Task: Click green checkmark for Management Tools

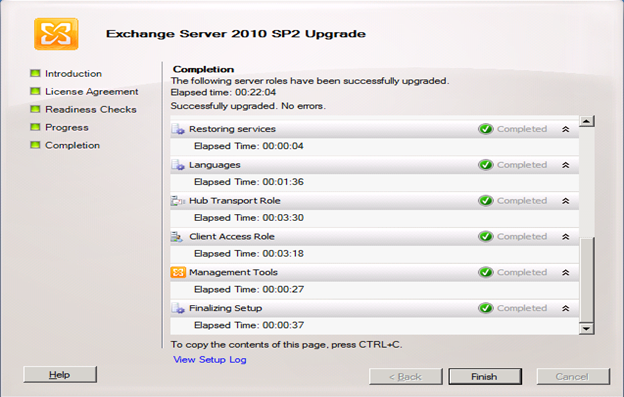Action: pos(486,272)
